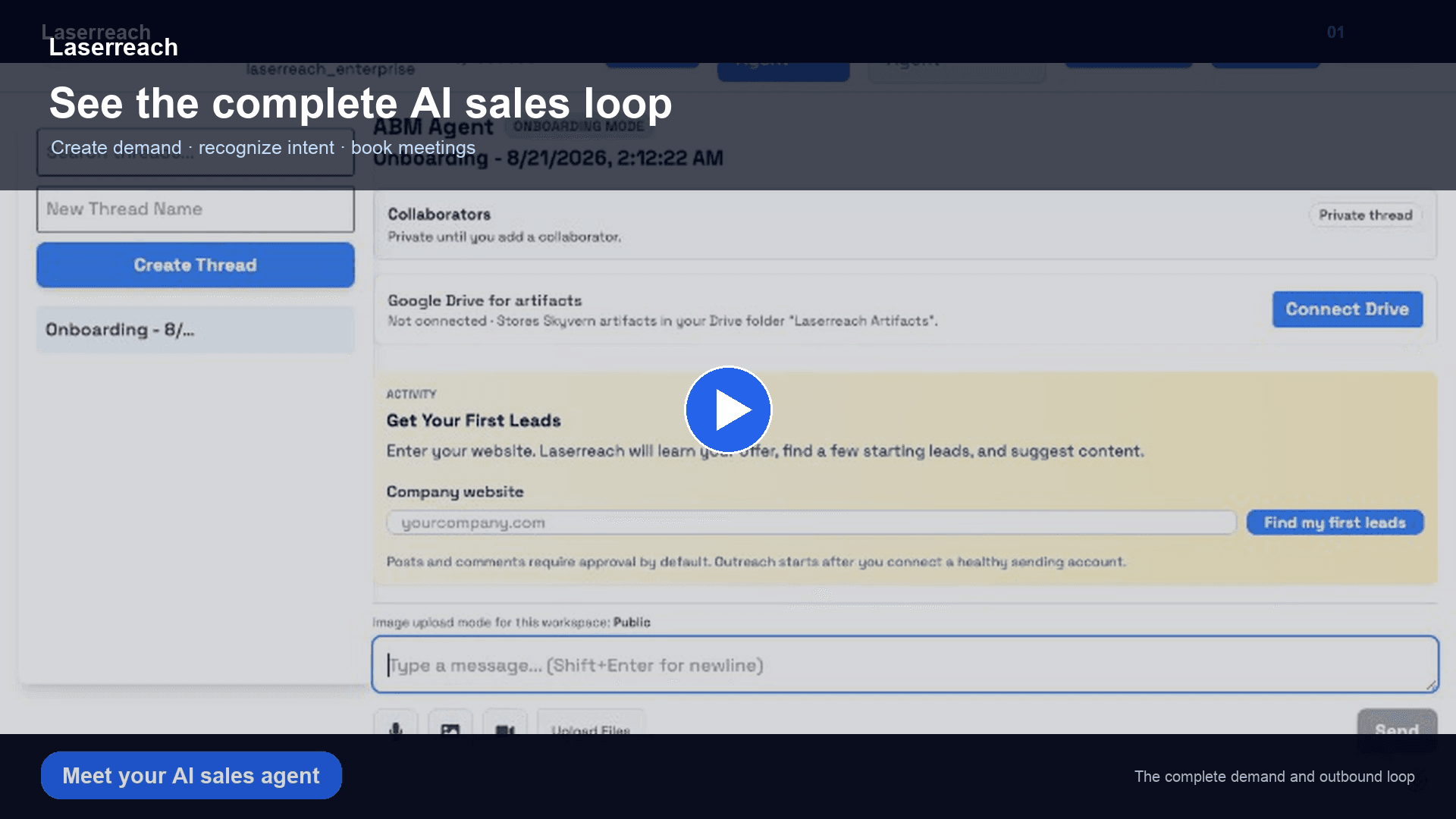Click the complete demand and outbound loop text
The height and width of the screenshot is (819, 1456).
(x=1274, y=777)
